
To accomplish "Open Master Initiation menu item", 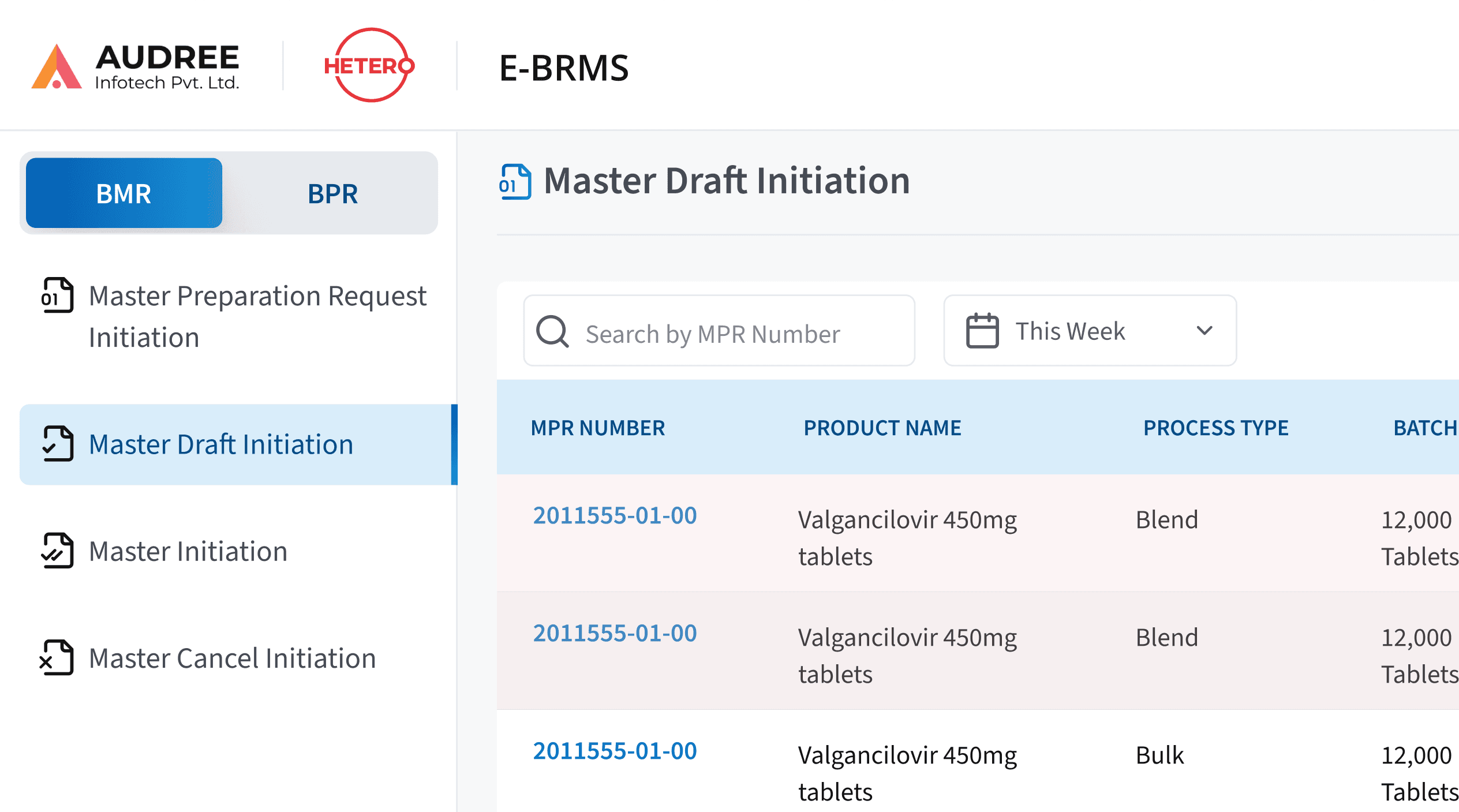I will tap(188, 551).
